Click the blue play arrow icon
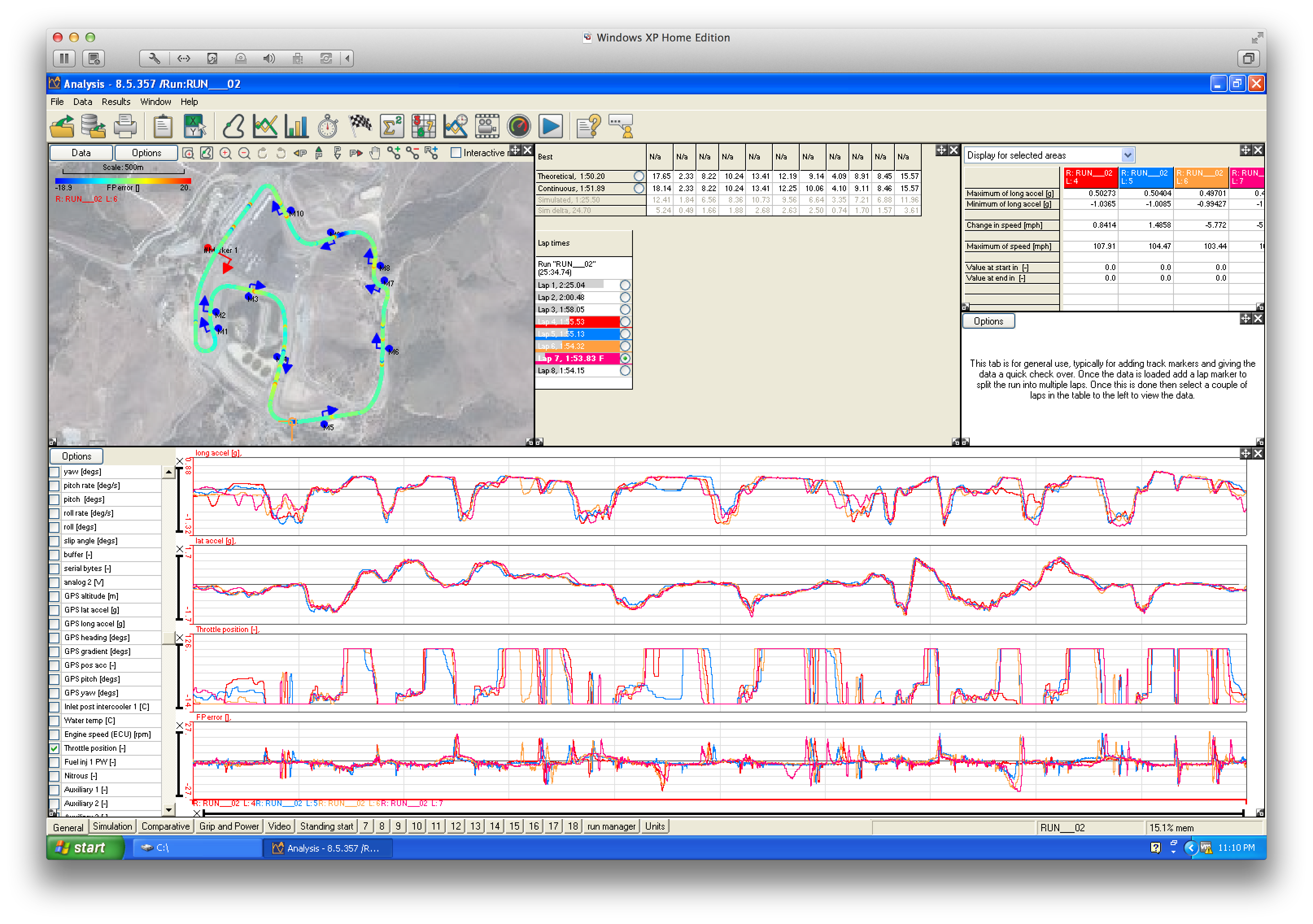Image resolution: width=1313 pixels, height=924 pixels. pyautogui.click(x=551, y=126)
